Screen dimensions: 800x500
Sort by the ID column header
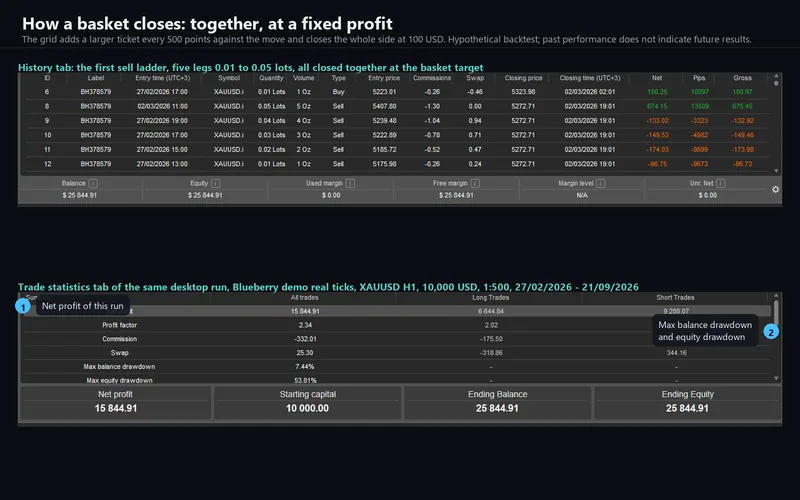(x=47, y=78)
